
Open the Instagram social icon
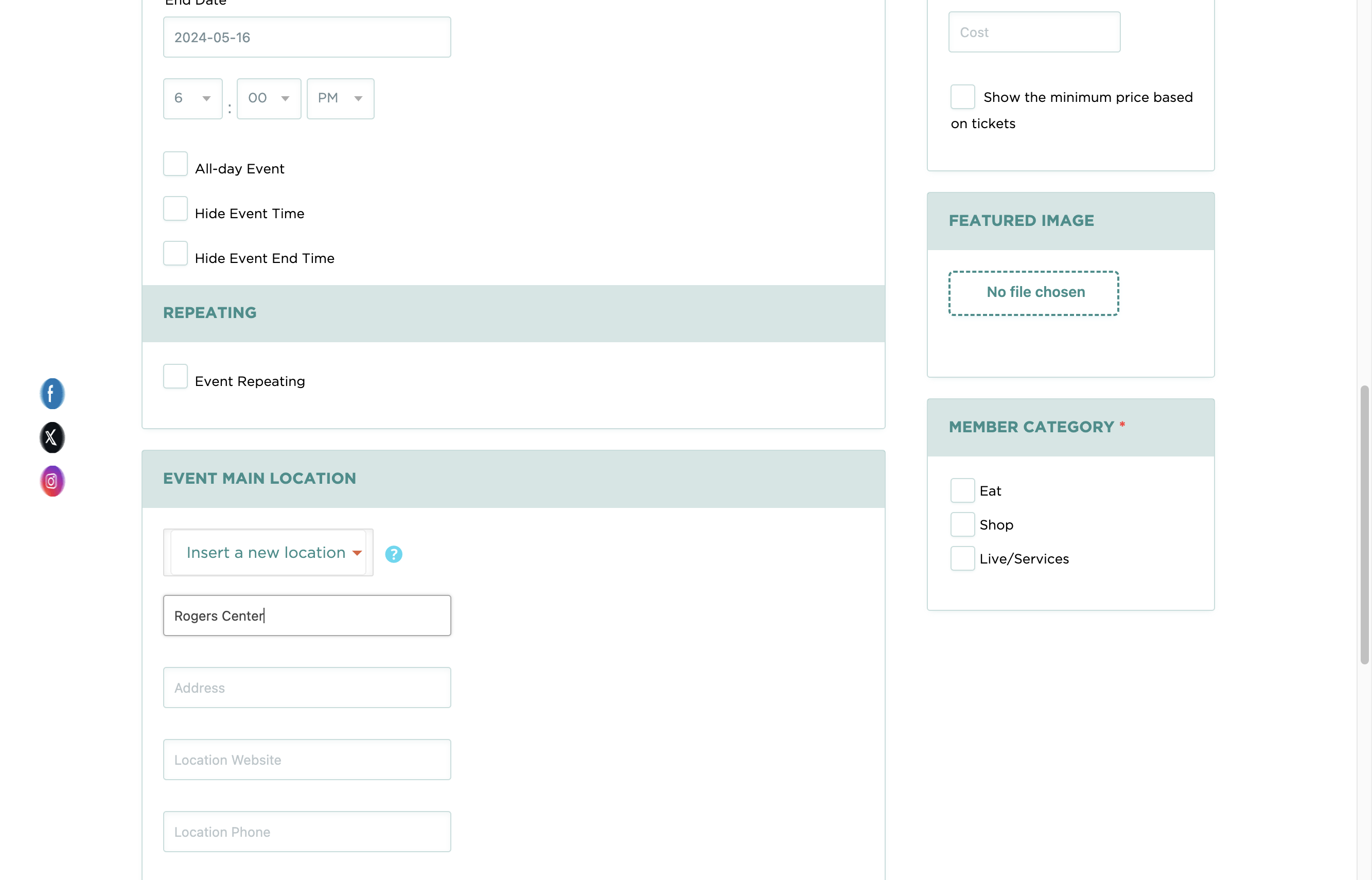(x=52, y=481)
